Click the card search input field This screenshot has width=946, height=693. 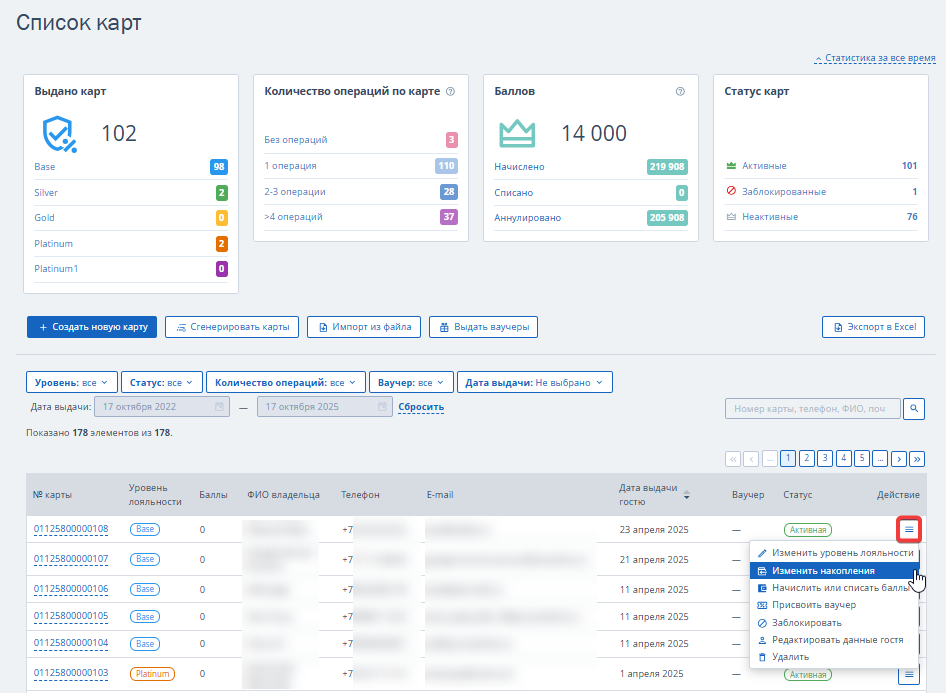[811, 408]
